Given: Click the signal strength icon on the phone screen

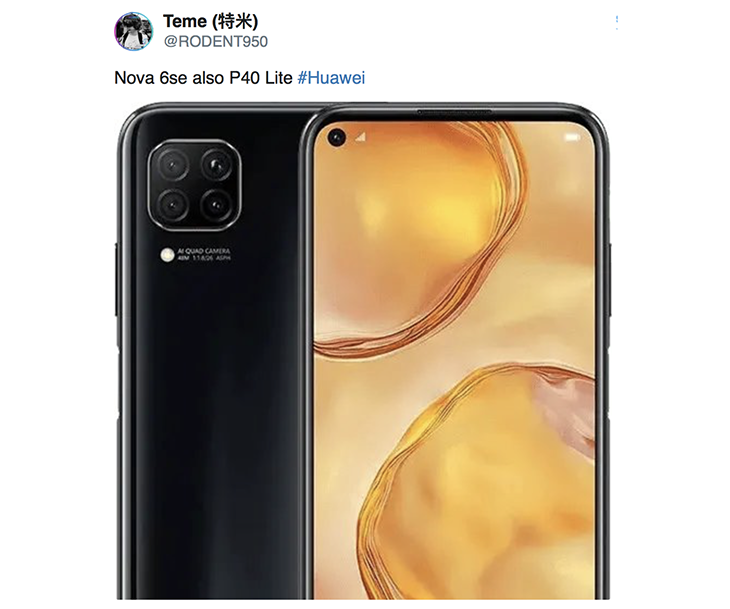Looking at the screenshot, I should [361, 137].
